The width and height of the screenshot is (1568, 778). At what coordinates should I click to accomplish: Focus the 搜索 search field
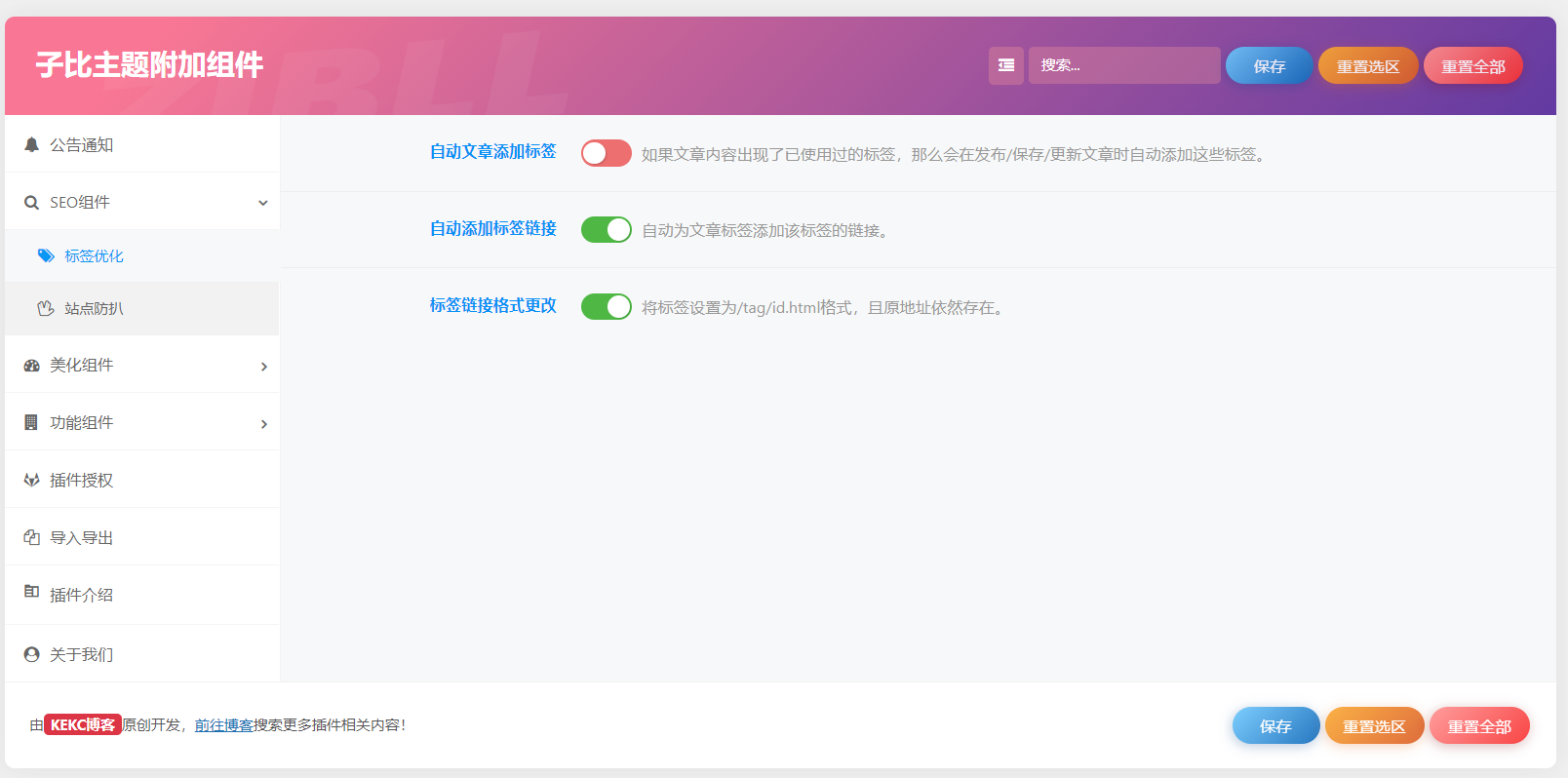pos(1124,65)
